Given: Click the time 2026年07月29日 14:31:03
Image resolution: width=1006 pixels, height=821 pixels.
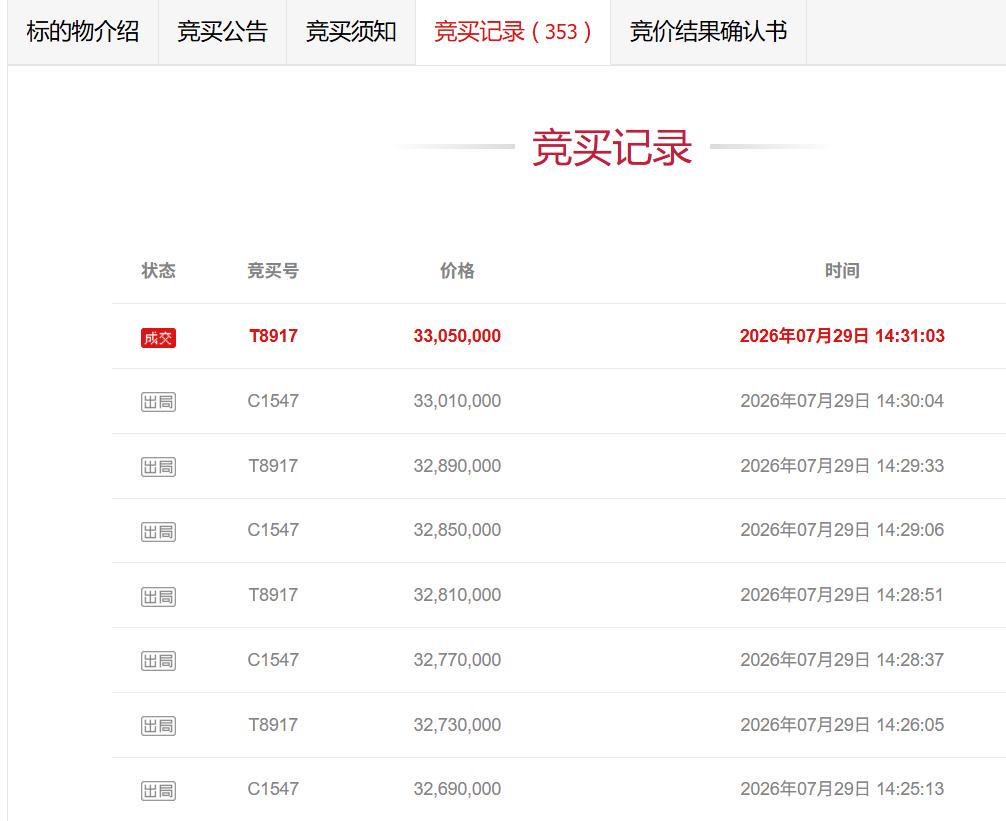Looking at the screenshot, I should (842, 336).
